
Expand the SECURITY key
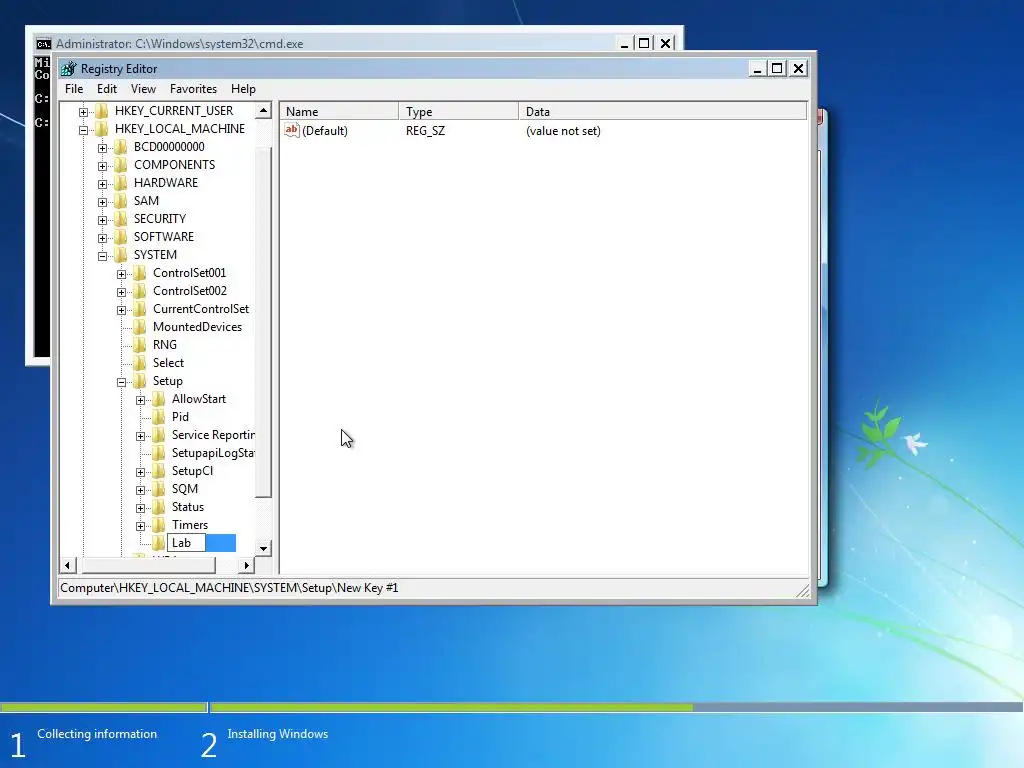coord(103,220)
